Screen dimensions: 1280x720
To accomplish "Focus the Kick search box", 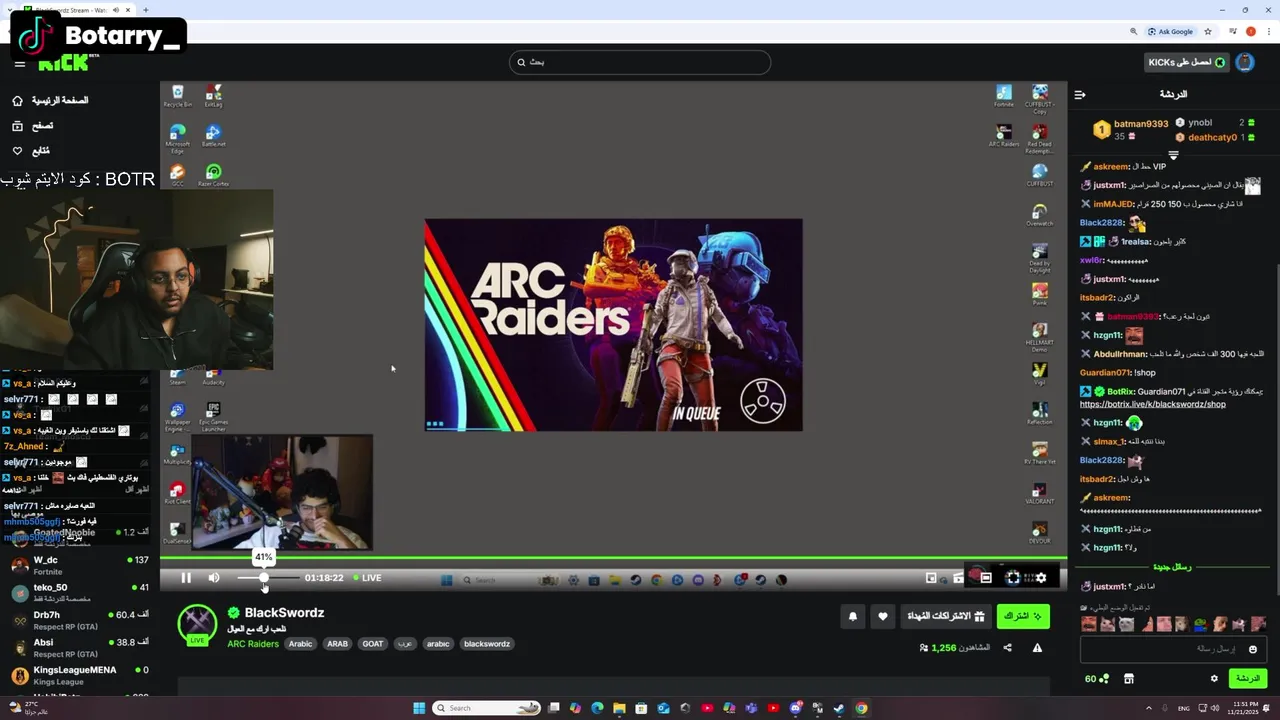I will tap(640, 62).
